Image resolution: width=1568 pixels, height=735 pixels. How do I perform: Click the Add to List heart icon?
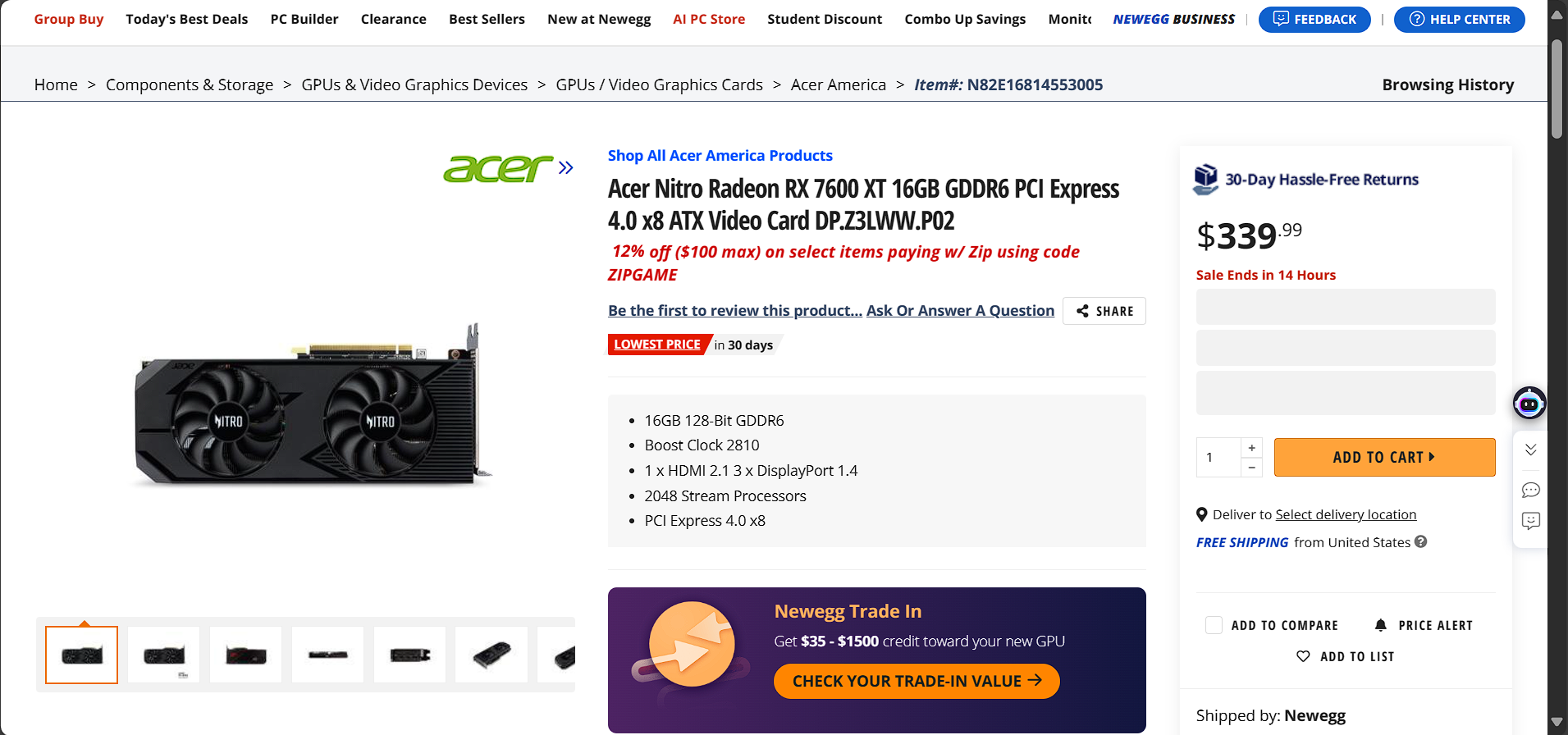point(1303,656)
